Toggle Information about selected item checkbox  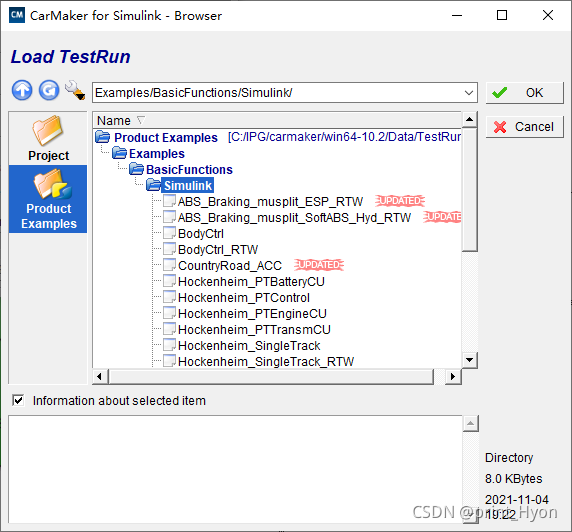click(18, 400)
